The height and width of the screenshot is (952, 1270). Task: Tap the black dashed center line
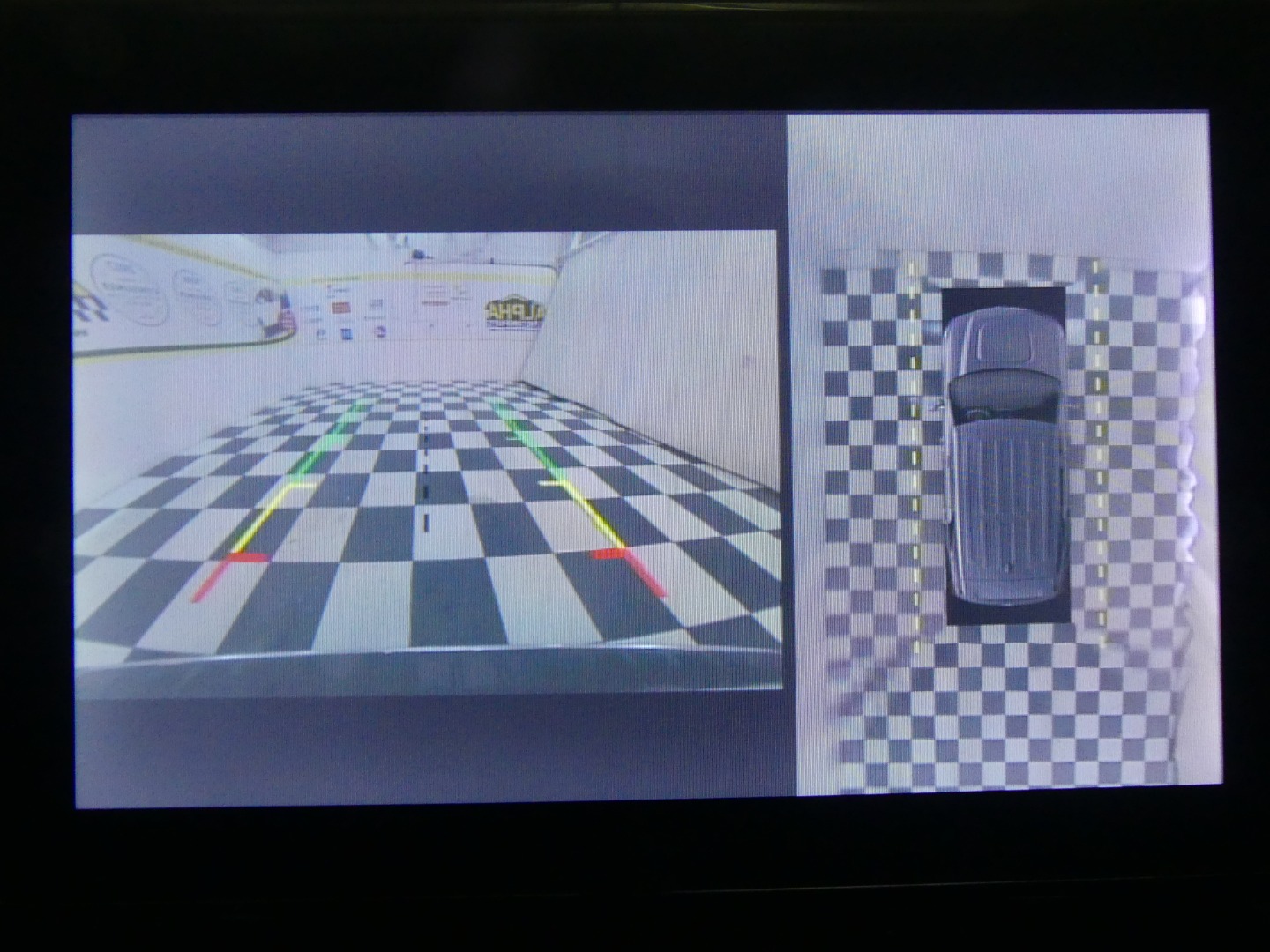coord(425,476)
